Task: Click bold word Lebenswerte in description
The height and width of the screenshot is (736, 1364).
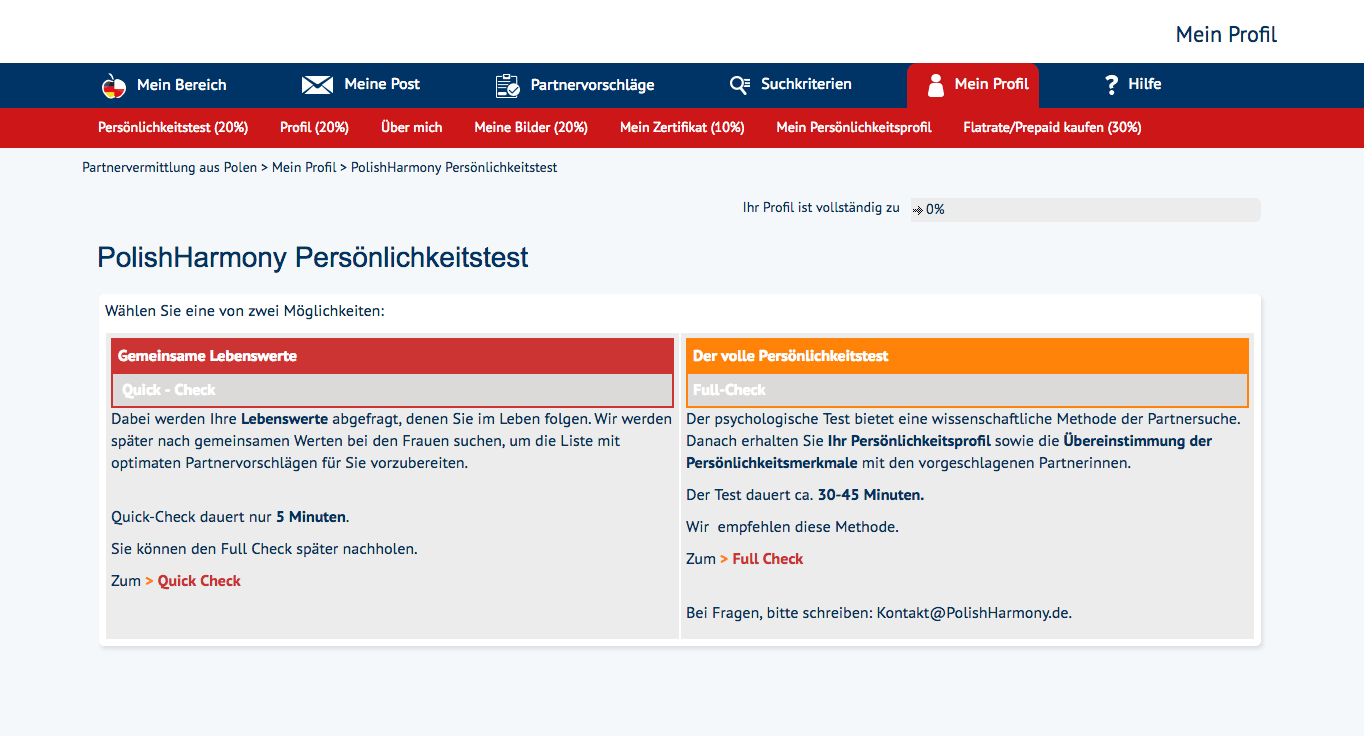Action: click(x=284, y=419)
